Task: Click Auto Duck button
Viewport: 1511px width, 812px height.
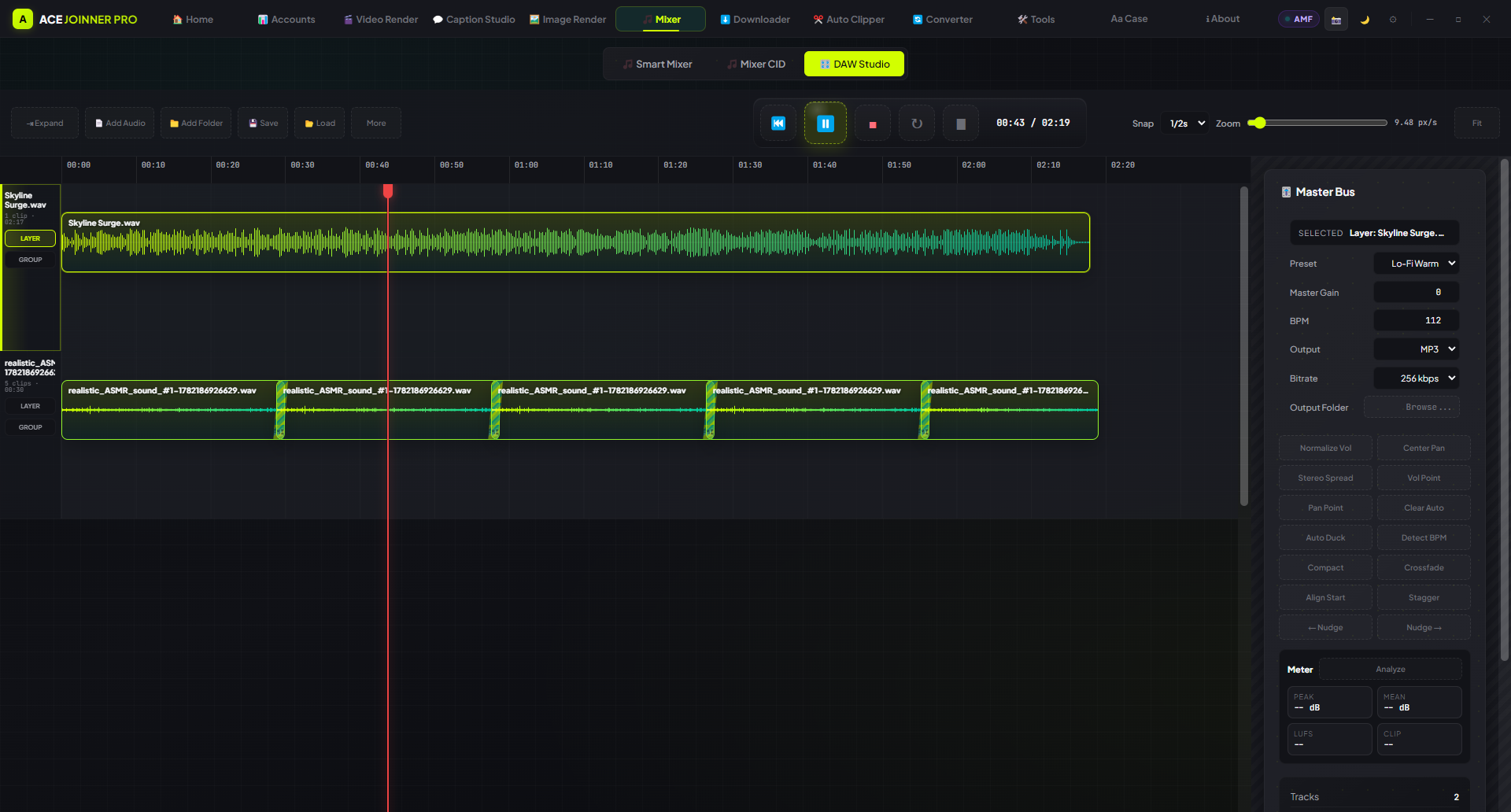Action: click(x=1325, y=538)
